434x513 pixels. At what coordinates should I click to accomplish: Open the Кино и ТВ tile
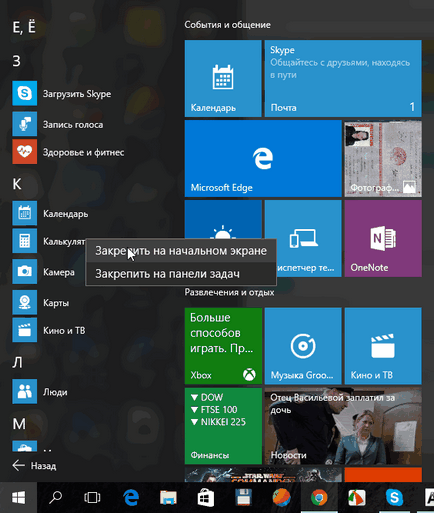click(383, 346)
